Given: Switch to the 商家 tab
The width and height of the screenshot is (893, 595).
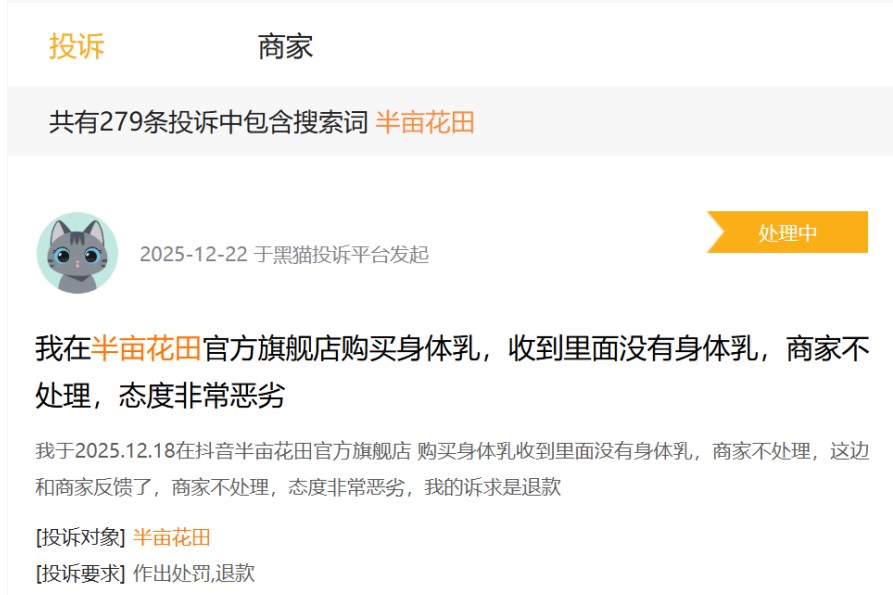Looking at the screenshot, I should tap(285, 46).
